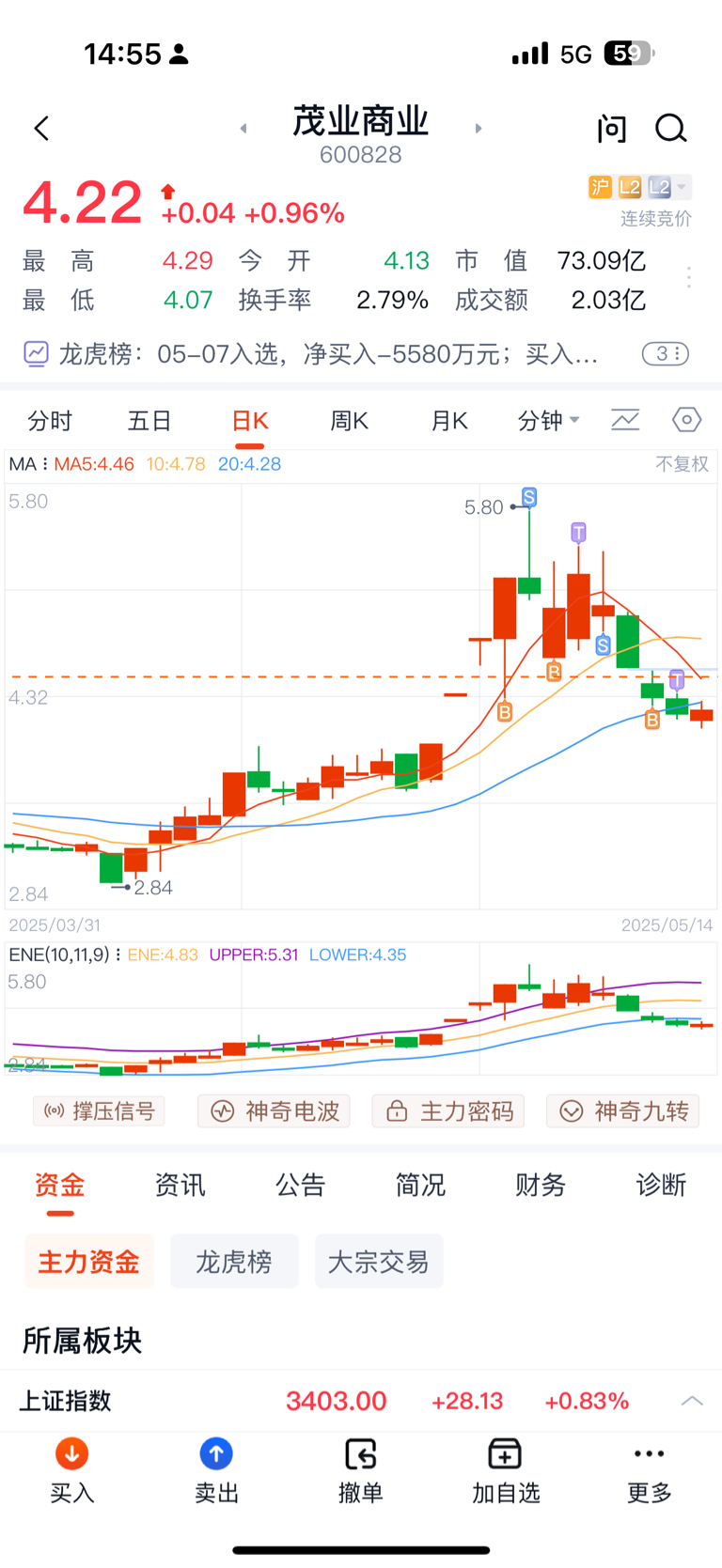The width and height of the screenshot is (722, 1568).
Task: Unlock 主力密码 indicator
Action: (448, 1111)
